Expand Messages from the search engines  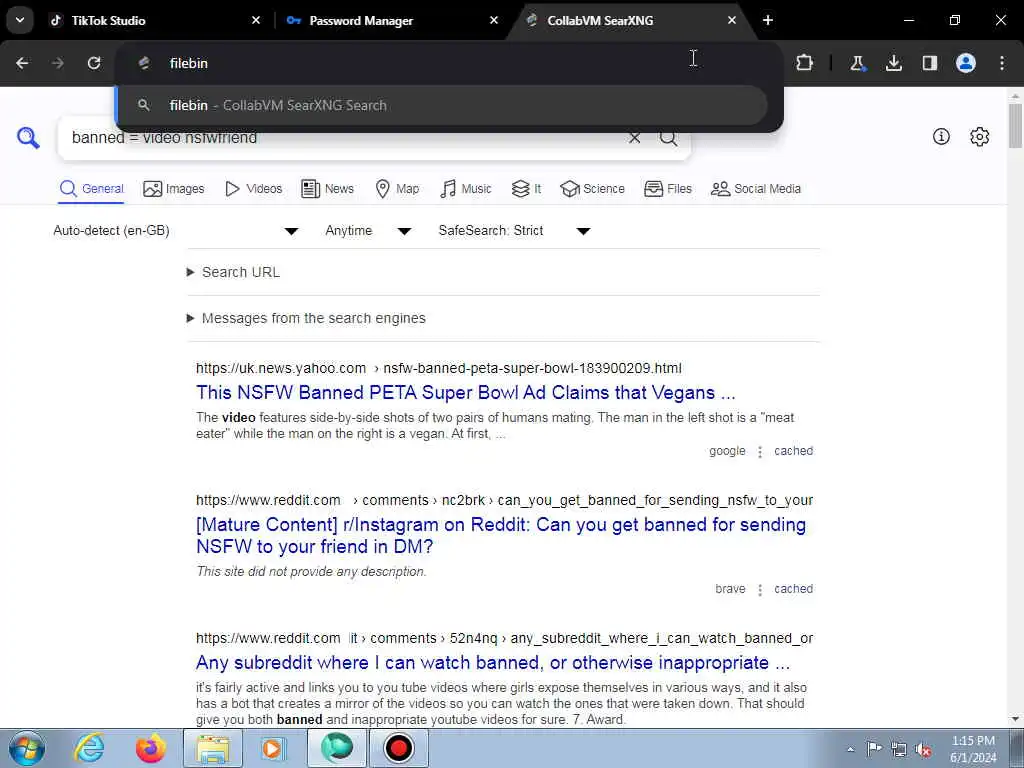tap(306, 319)
